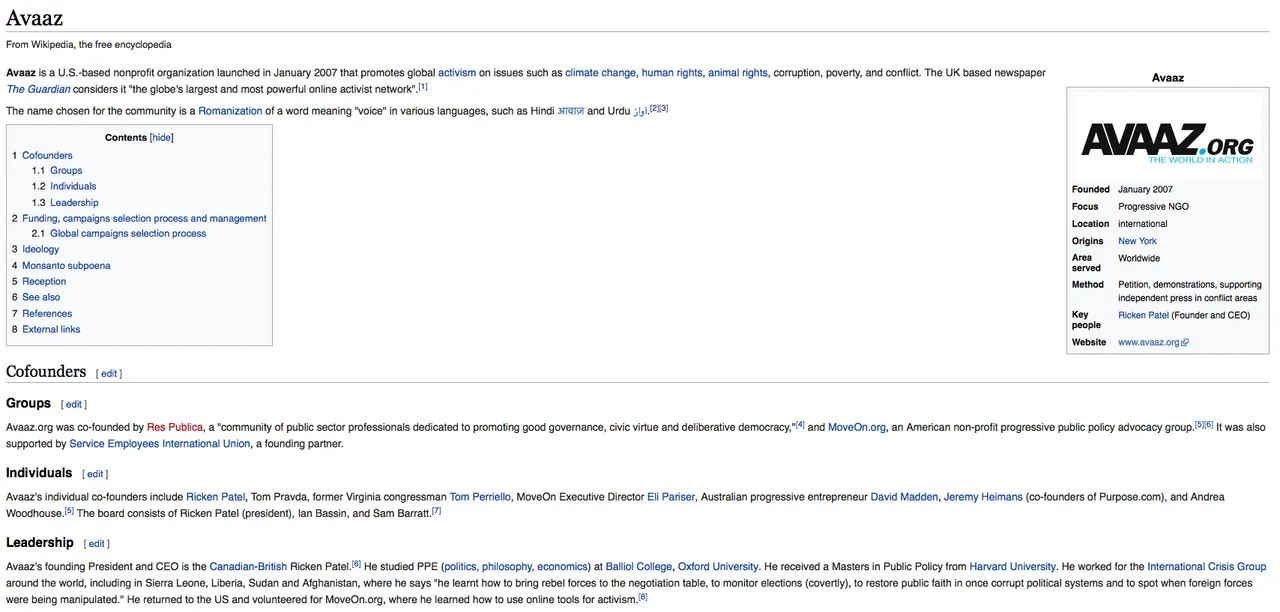Edit the Individuals subsection

[95, 475]
